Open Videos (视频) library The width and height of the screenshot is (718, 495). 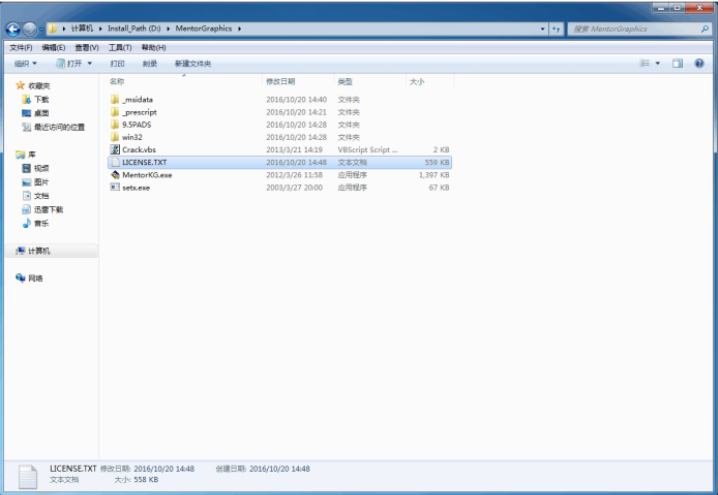(x=35, y=168)
